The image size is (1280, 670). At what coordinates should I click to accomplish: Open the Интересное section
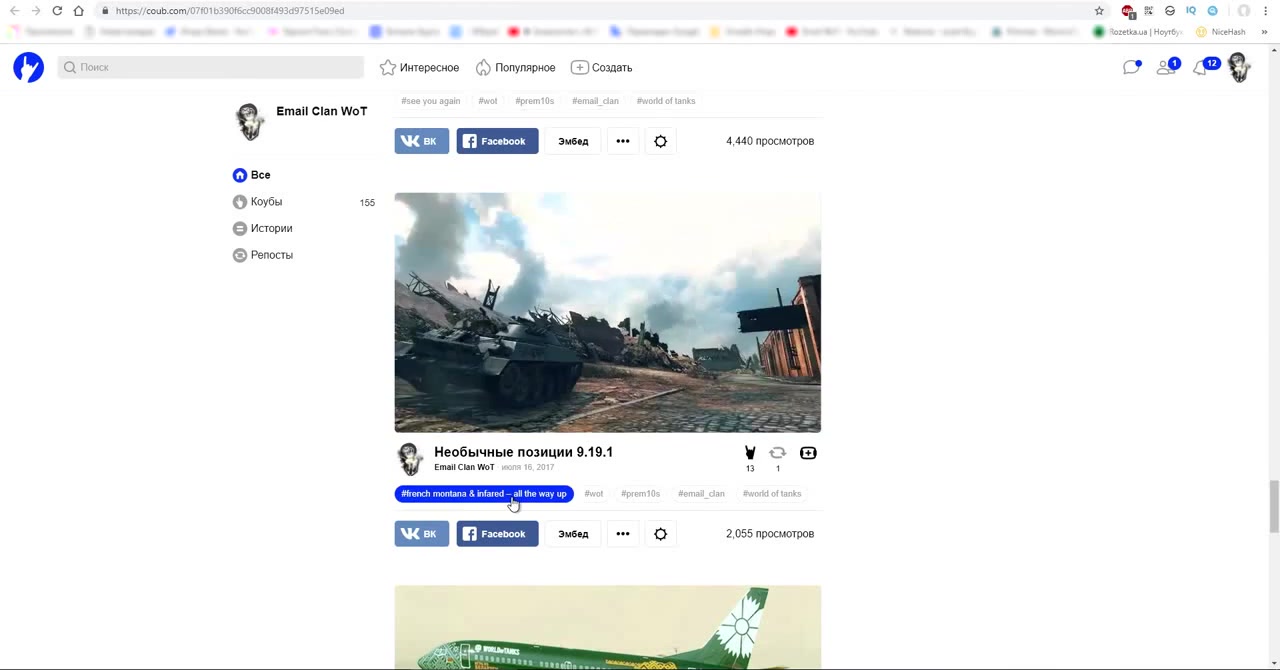pos(420,67)
